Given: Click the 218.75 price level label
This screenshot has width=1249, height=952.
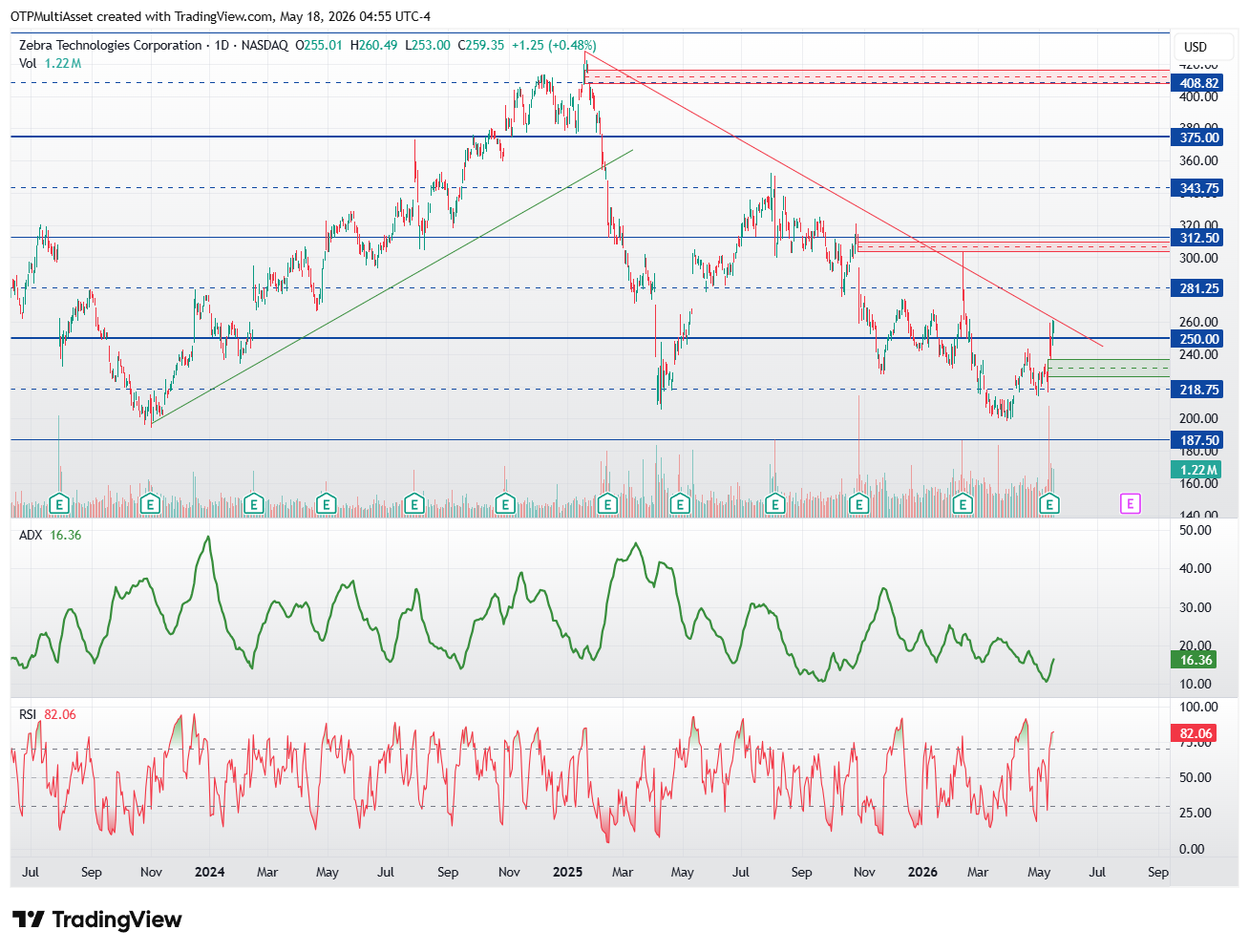Looking at the screenshot, I should pyautogui.click(x=1199, y=390).
